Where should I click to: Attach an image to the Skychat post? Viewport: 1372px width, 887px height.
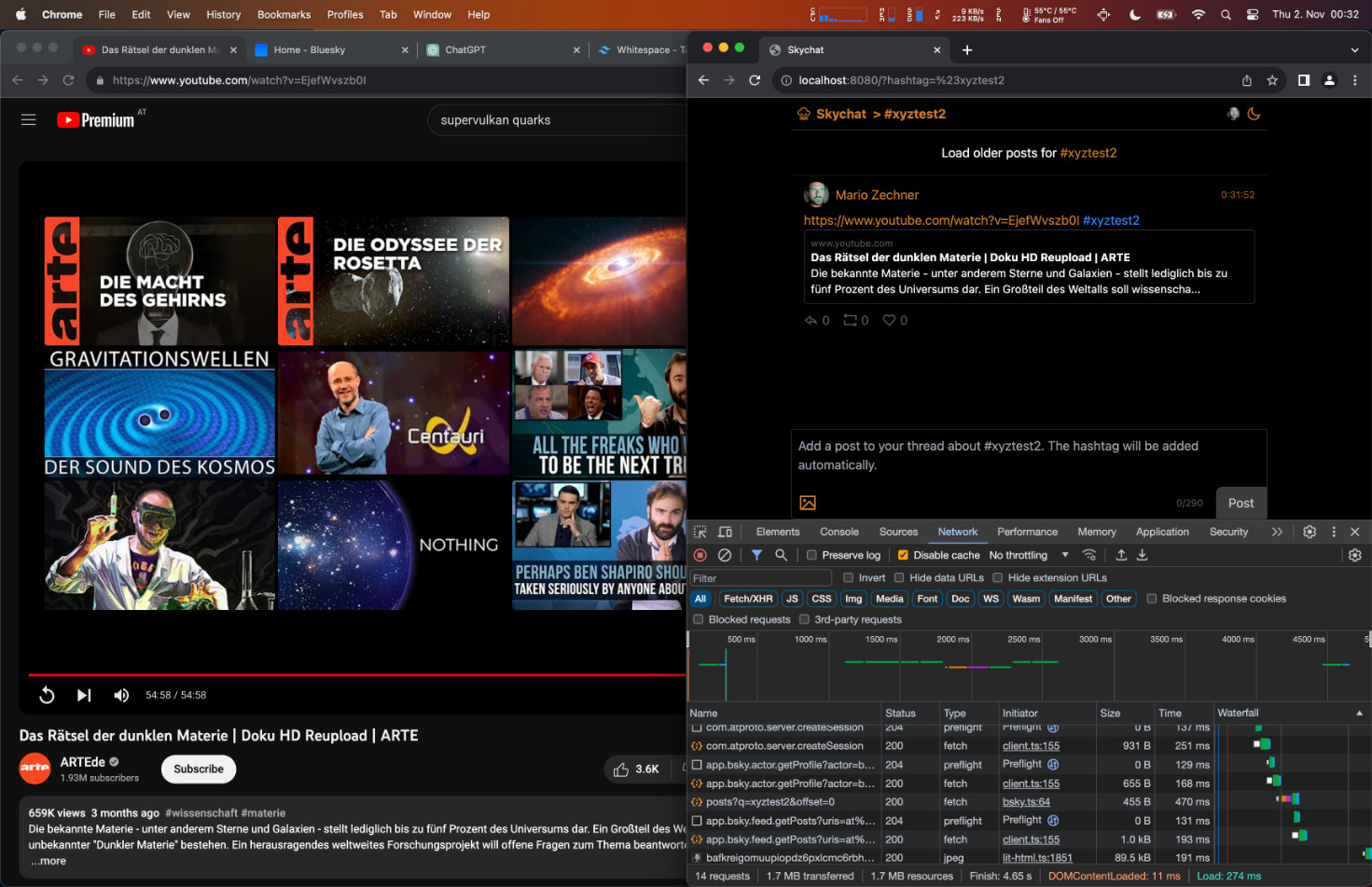tap(808, 503)
